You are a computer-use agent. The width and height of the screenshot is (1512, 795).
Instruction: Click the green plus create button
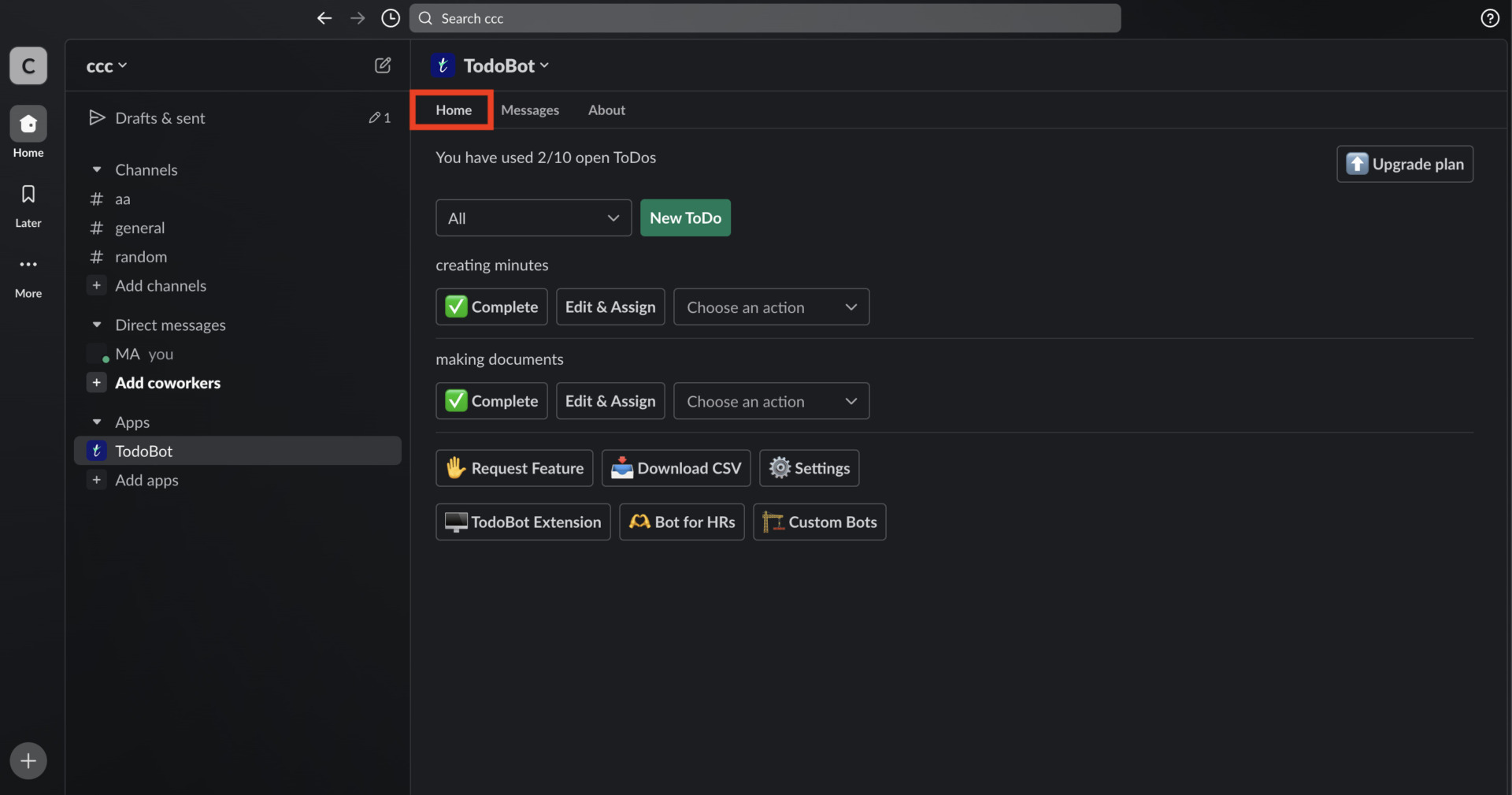28,760
